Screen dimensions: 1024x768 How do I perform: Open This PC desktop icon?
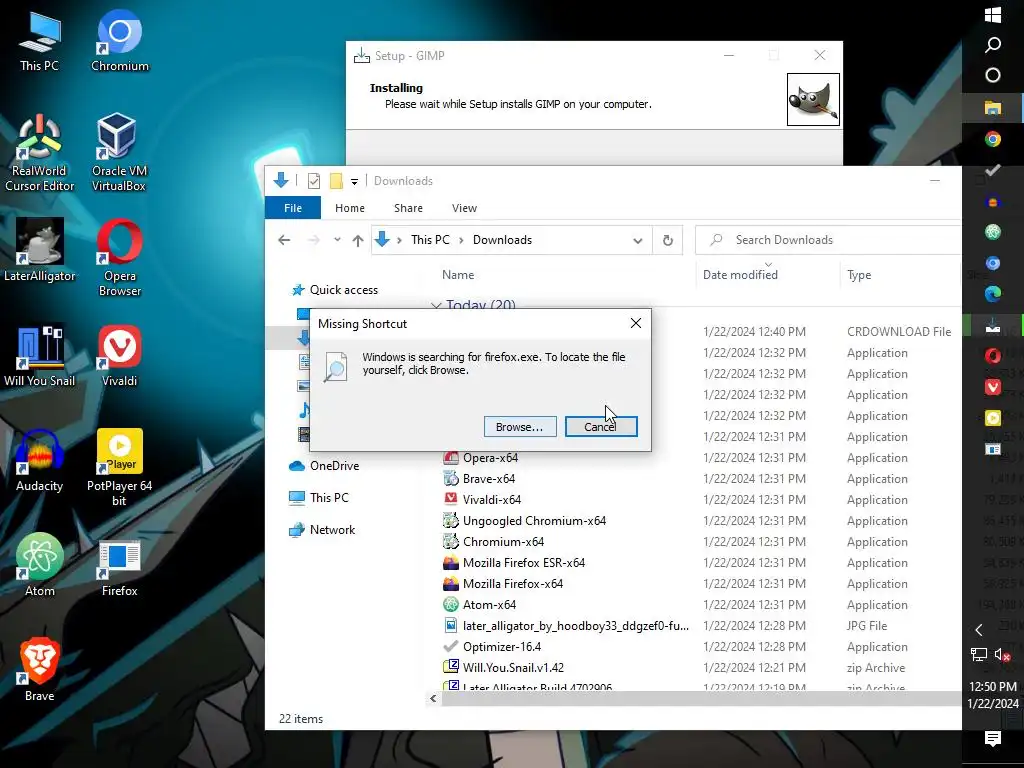(x=39, y=42)
